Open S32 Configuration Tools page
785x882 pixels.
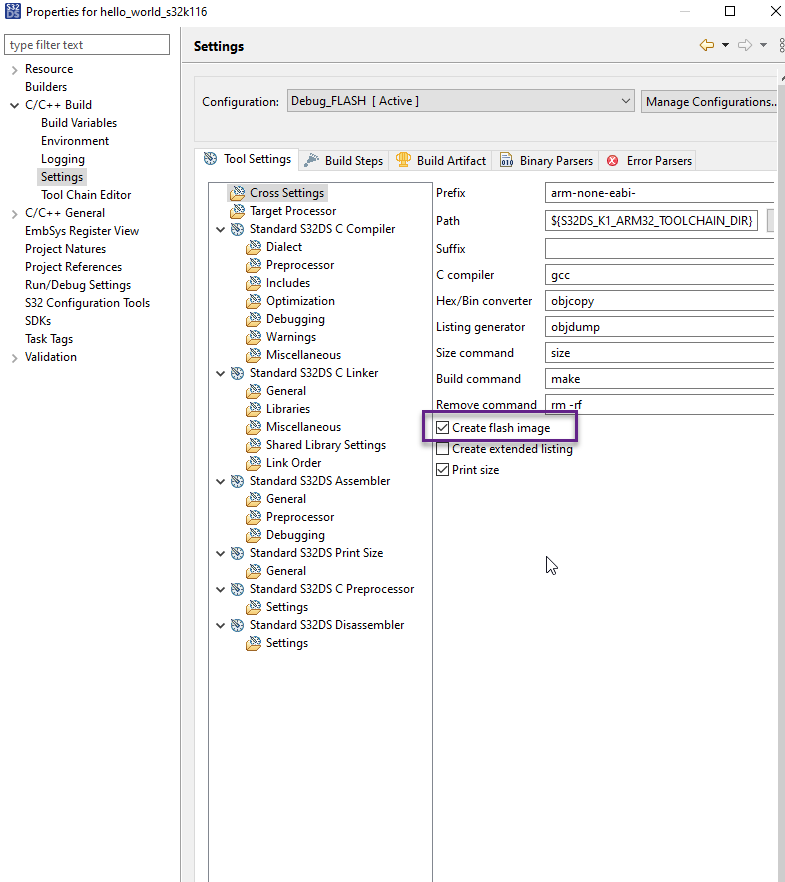87,303
